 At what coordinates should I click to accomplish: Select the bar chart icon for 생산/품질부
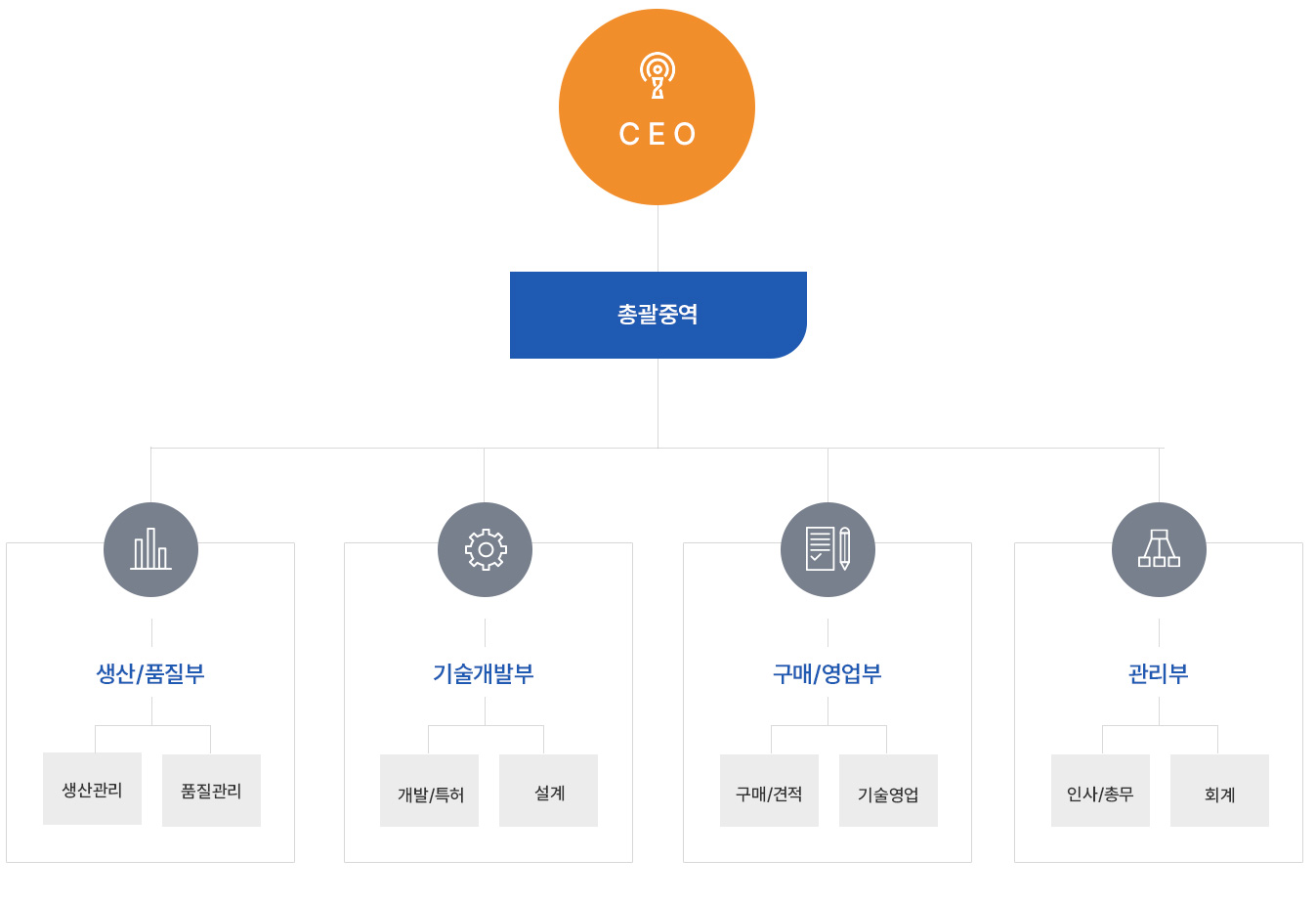point(150,549)
